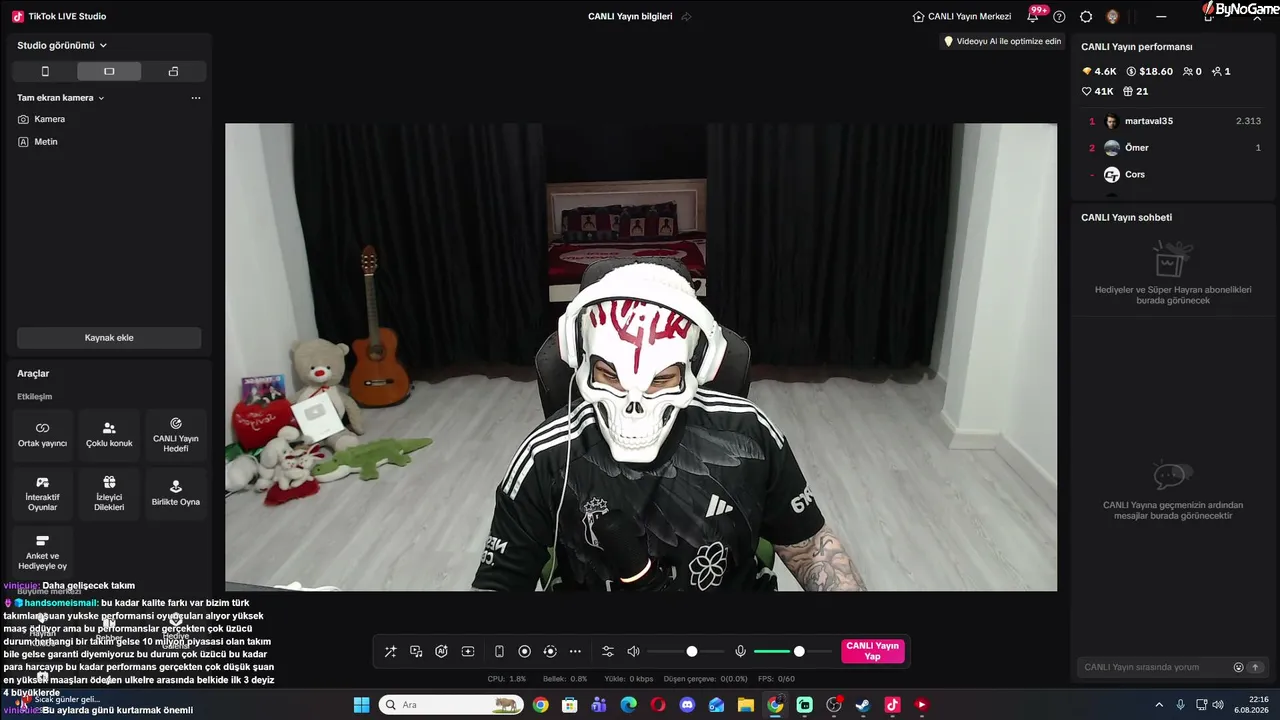The height and width of the screenshot is (720, 1280).
Task: Click the FPS status readout
Action: pos(777,679)
